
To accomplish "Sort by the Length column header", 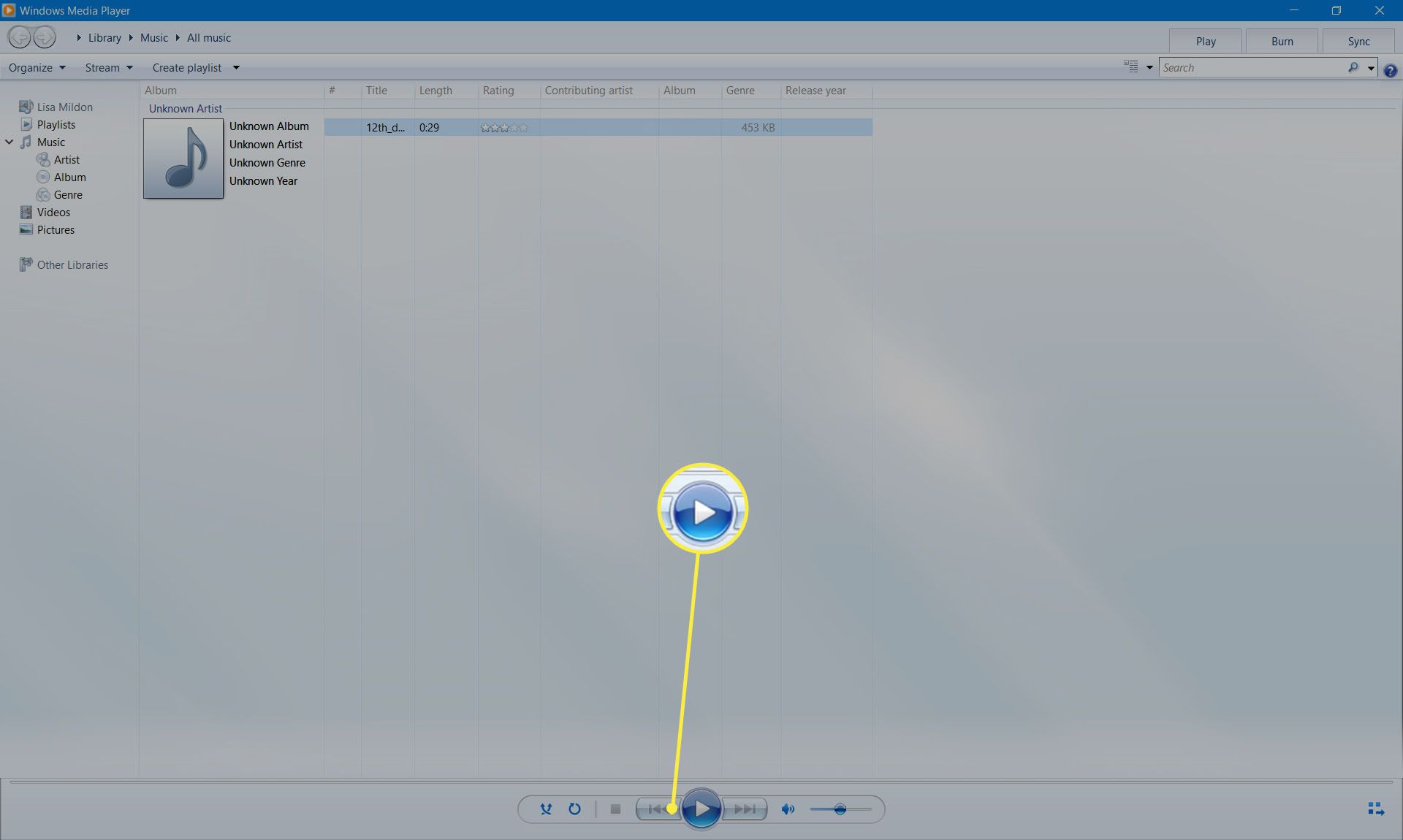I will pos(446,91).
